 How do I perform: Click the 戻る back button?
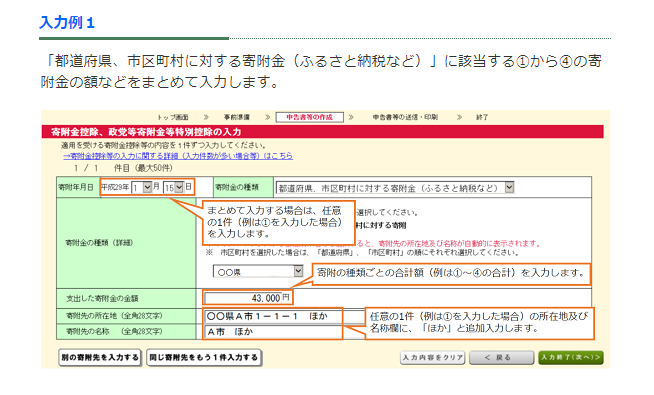(501, 357)
